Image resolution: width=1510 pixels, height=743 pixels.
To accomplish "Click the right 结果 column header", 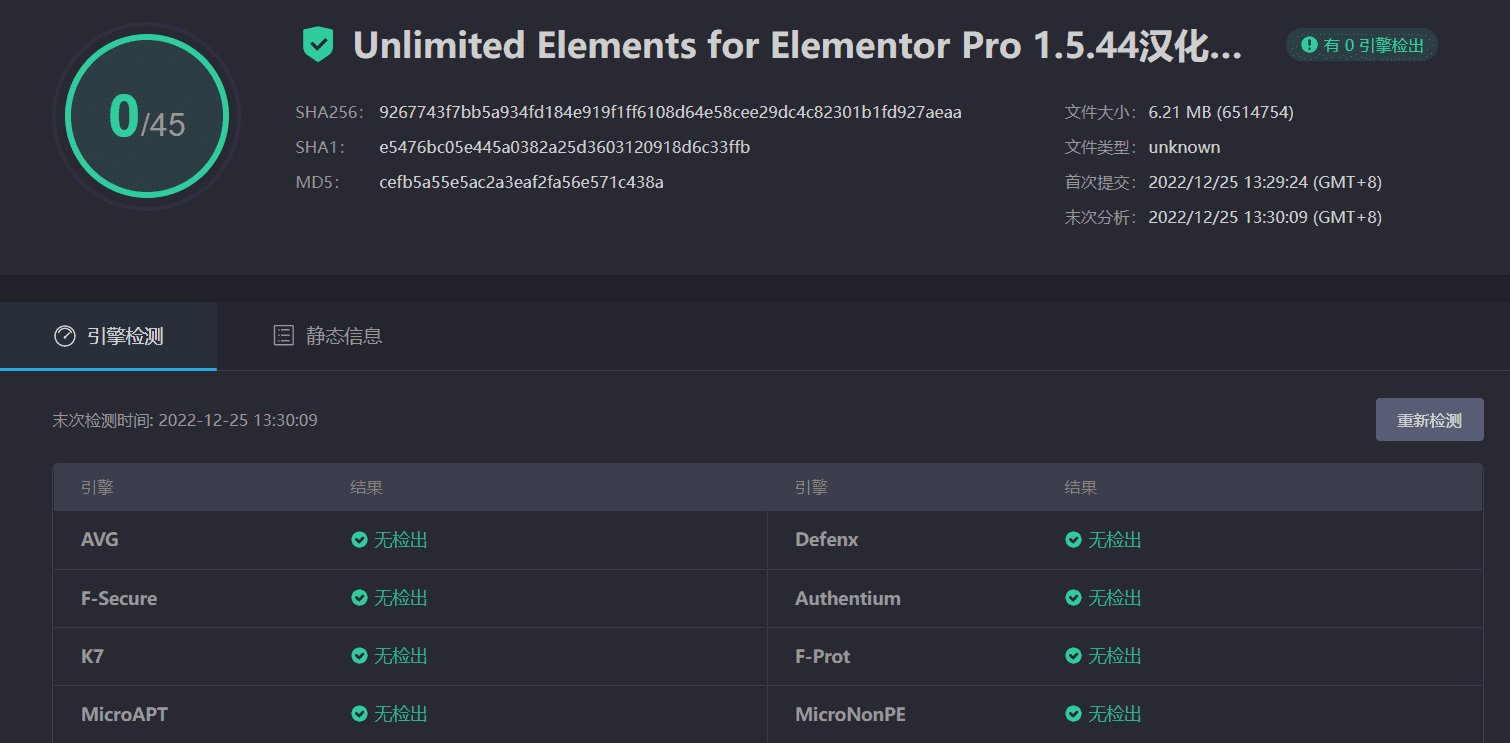I will click(1080, 488).
